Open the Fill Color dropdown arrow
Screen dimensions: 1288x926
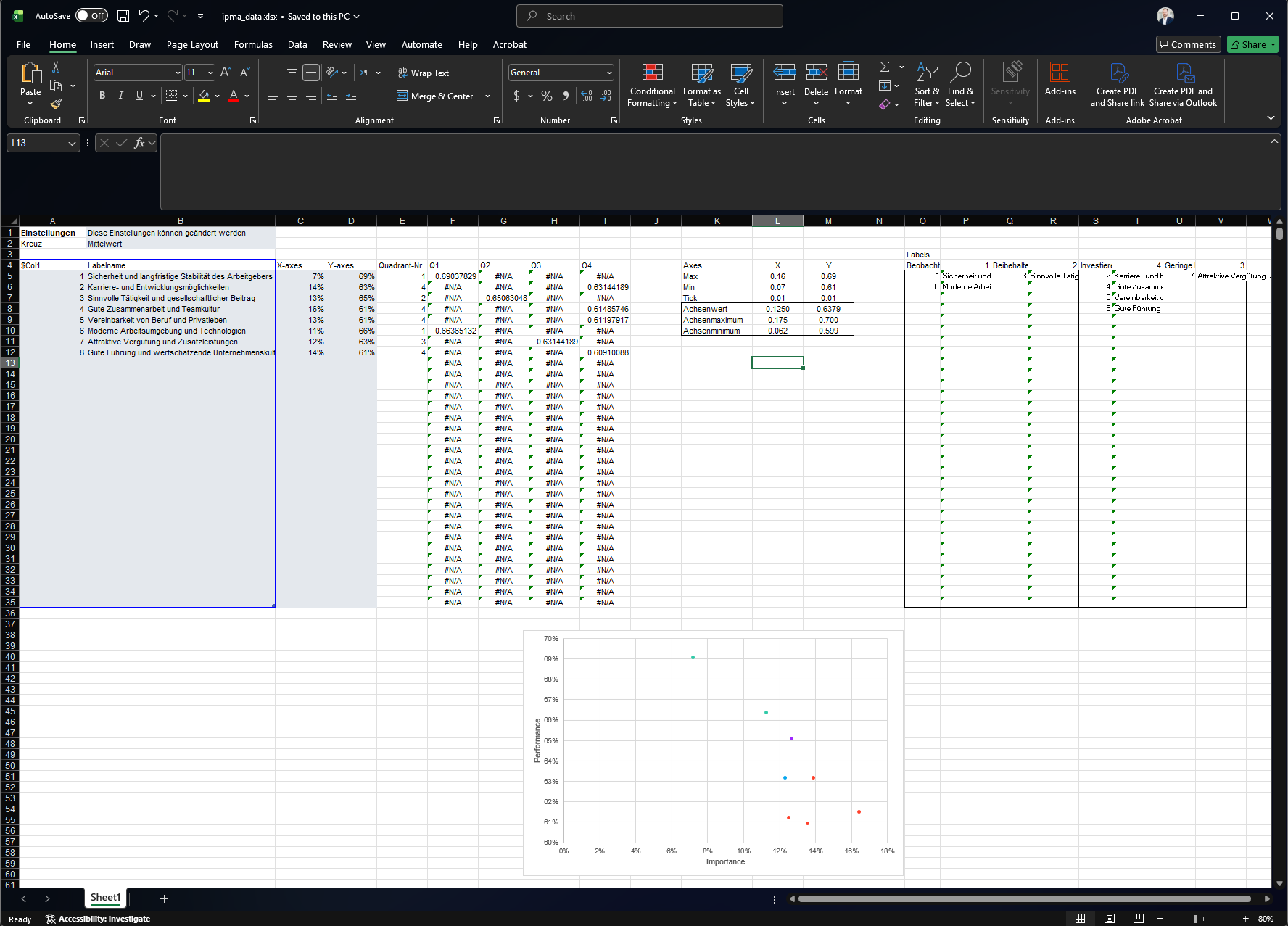(216, 95)
